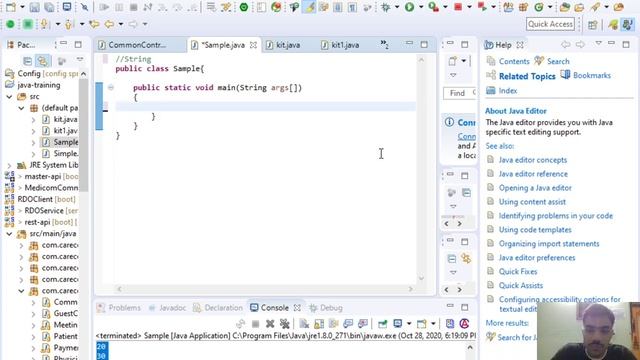Show hidden editor tabs list
This screenshot has height=360, width=640.
coord(384,44)
